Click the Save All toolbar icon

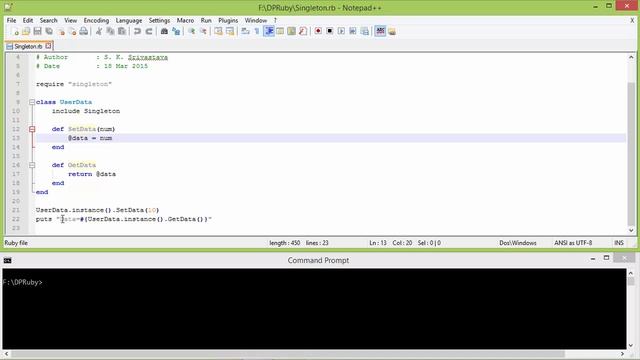(49, 31)
